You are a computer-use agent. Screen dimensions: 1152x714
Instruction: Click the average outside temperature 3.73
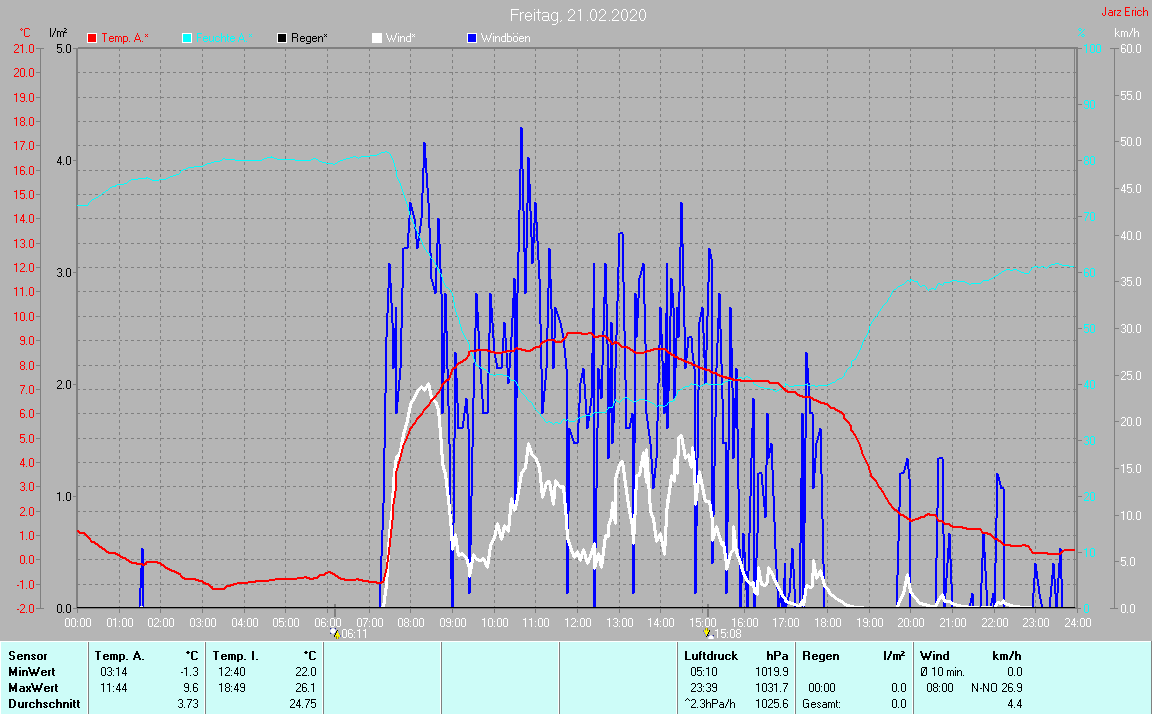tap(188, 704)
